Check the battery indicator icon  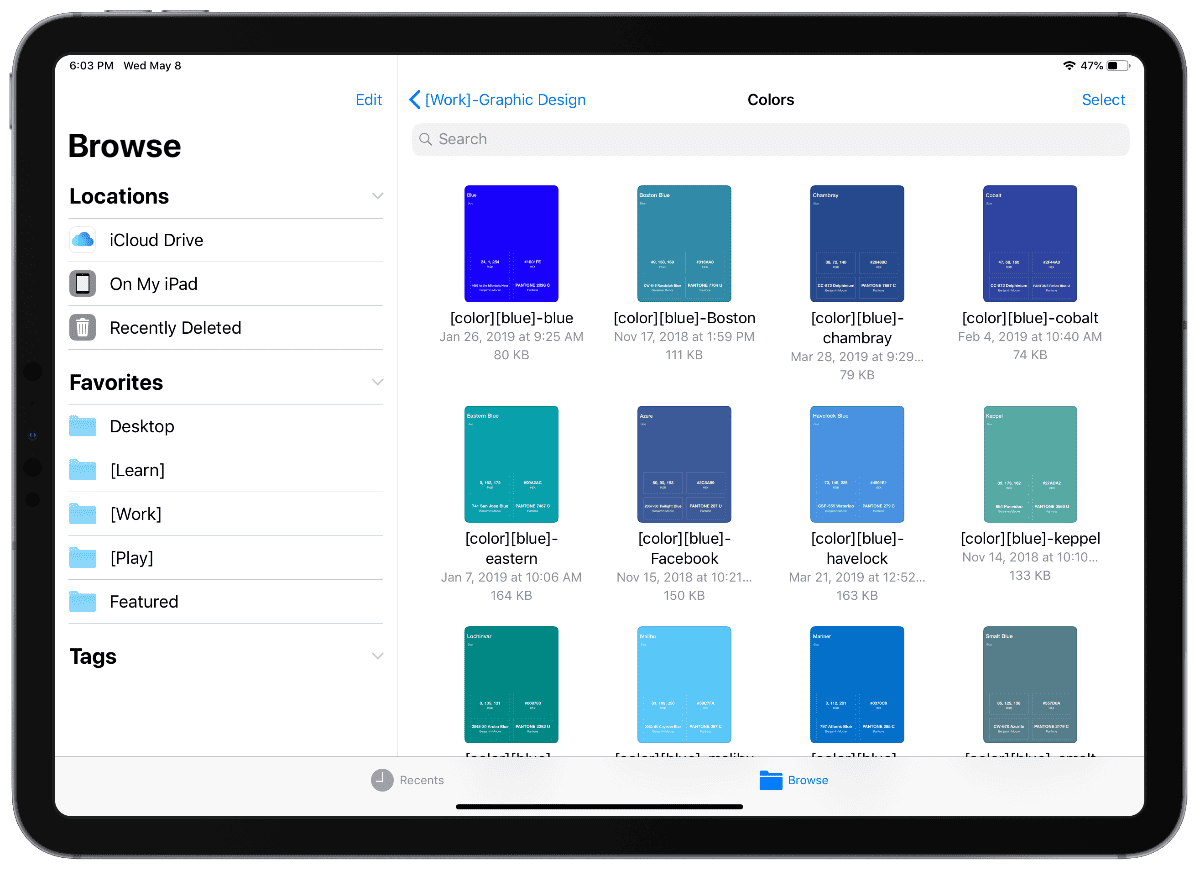pyautogui.click(x=1120, y=66)
